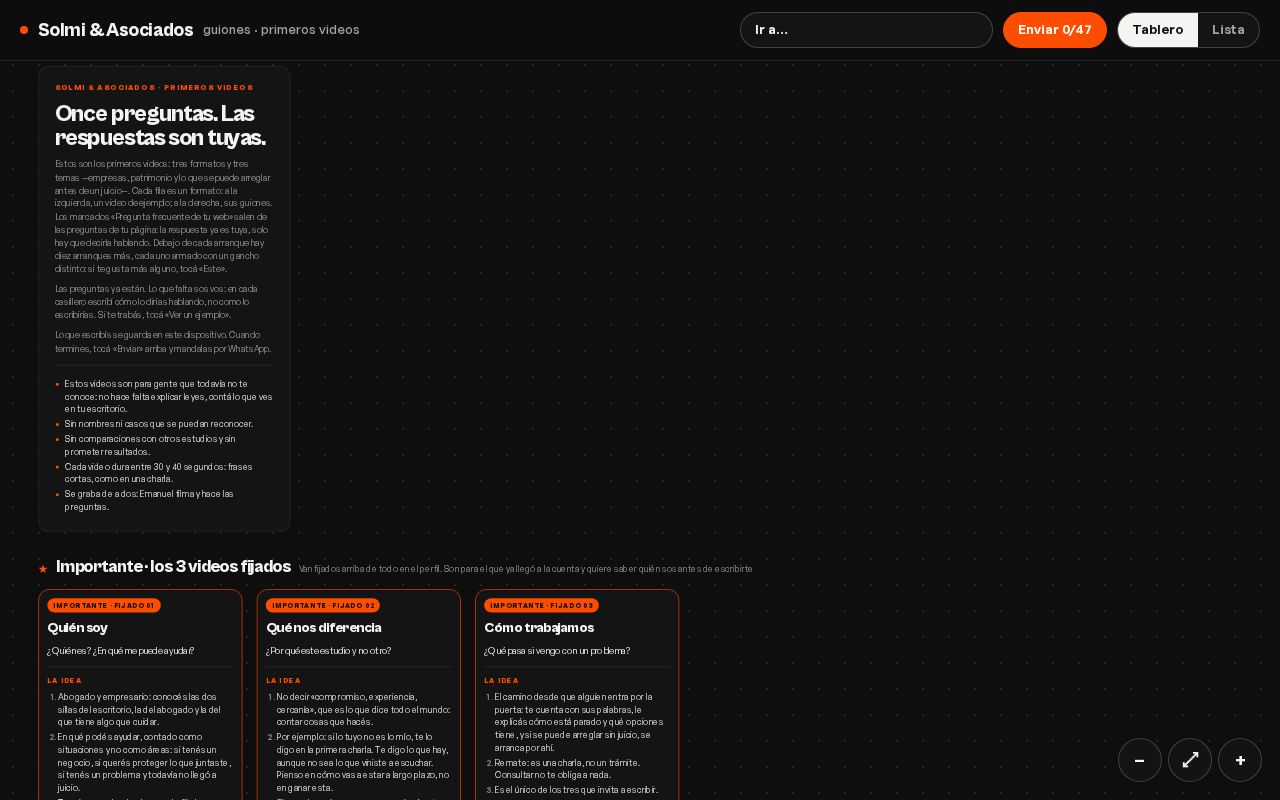Fit board to screen with expand icon
The image size is (1280, 800).
[1190, 760]
